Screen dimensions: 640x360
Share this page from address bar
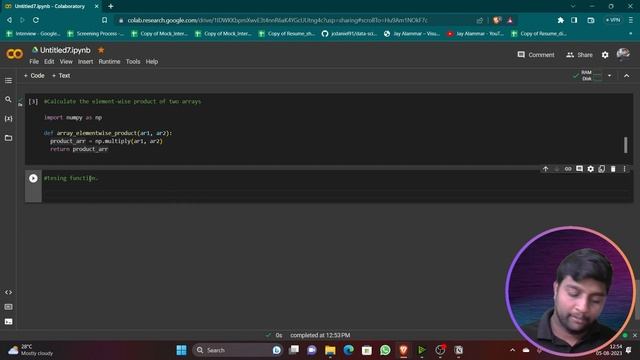(480, 20)
